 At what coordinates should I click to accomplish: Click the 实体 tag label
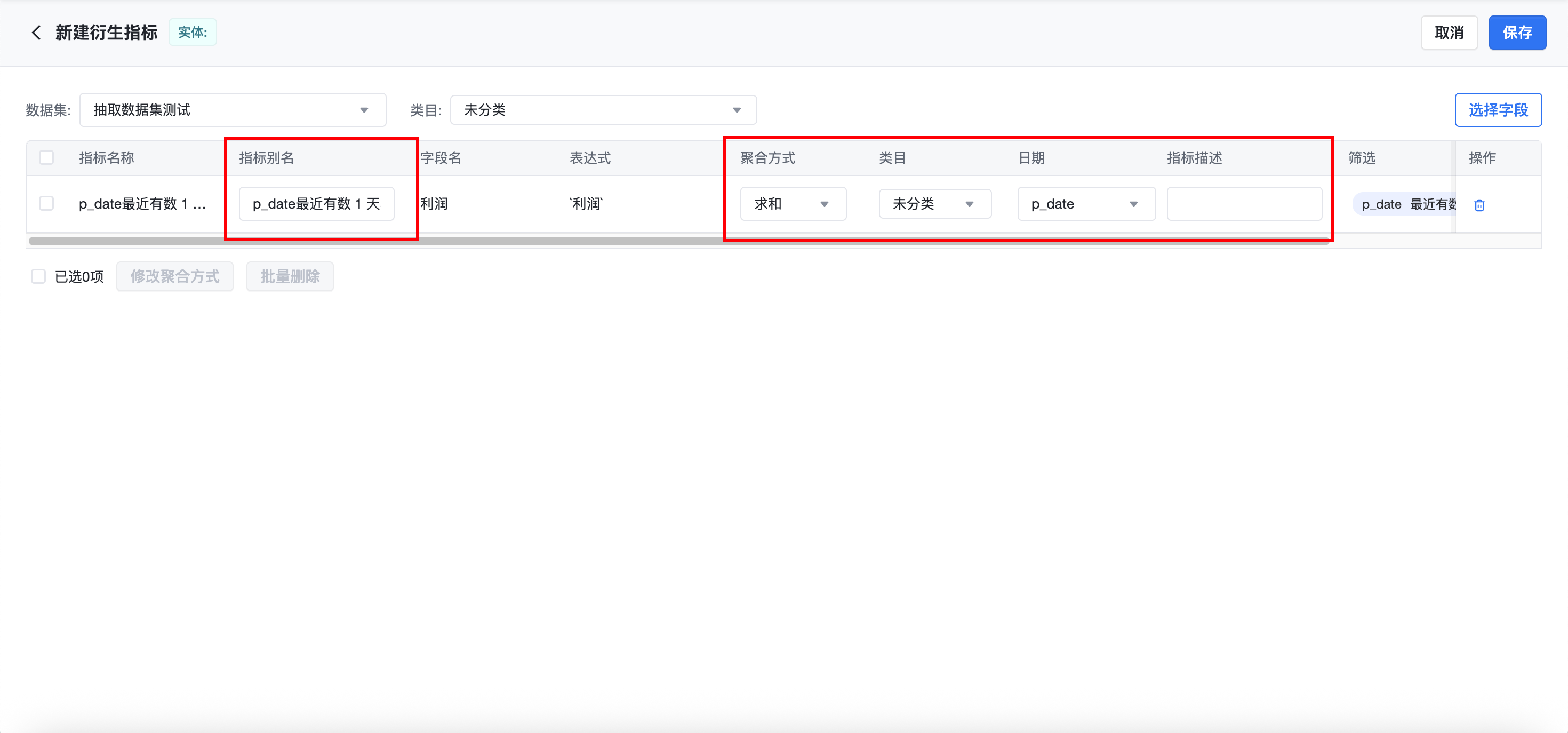pyautogui.click(x=193, y=32)
